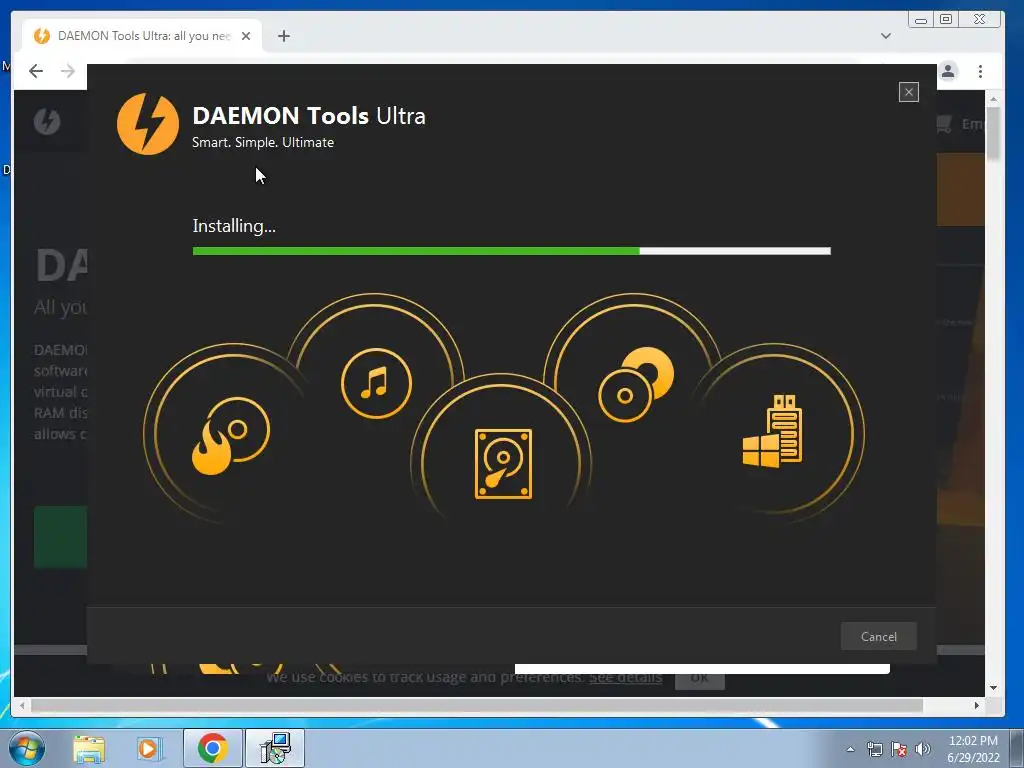Click the page vertical scrollbar thumb
The height and width of the screenshot is (768, 1024).
(993, 133)
